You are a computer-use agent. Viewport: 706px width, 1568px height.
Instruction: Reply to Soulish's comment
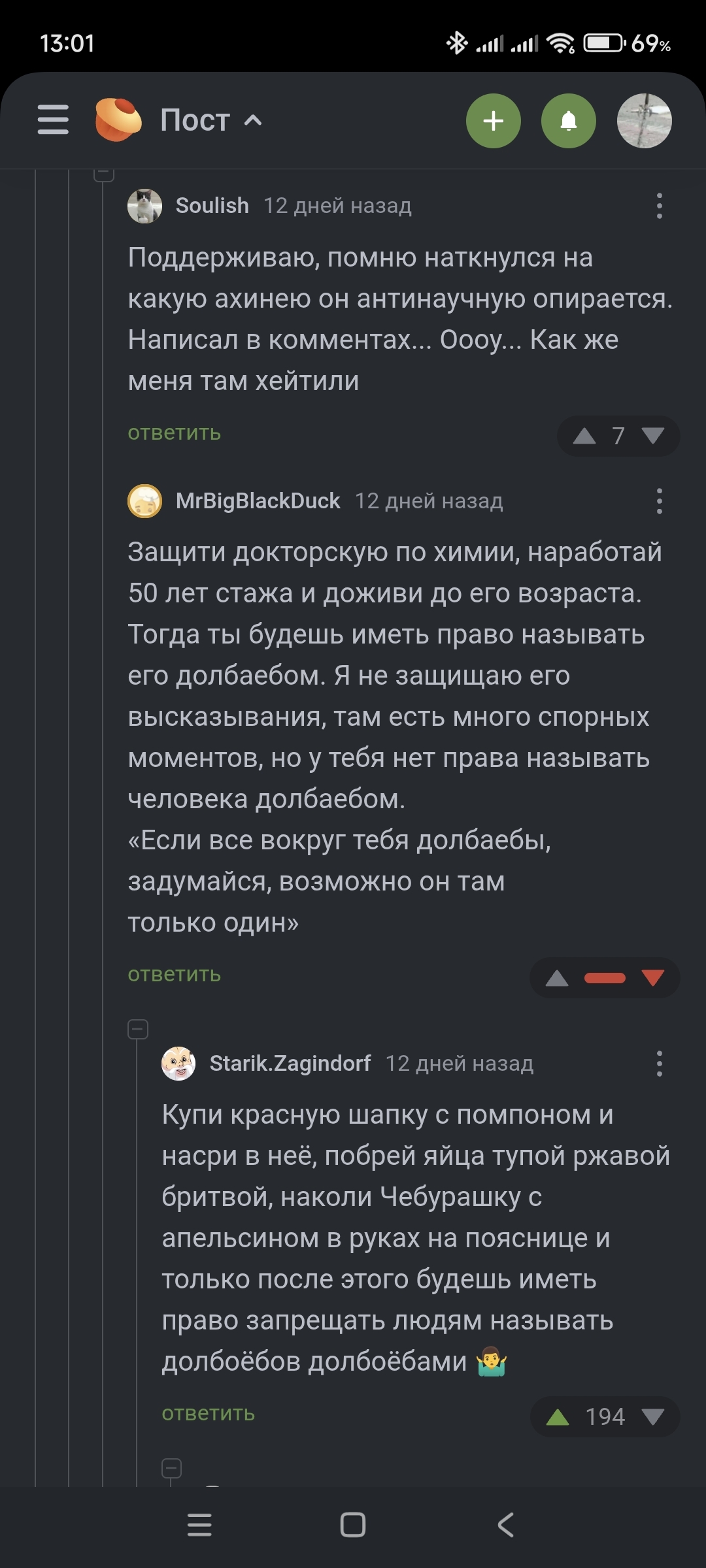pos(174,433)
